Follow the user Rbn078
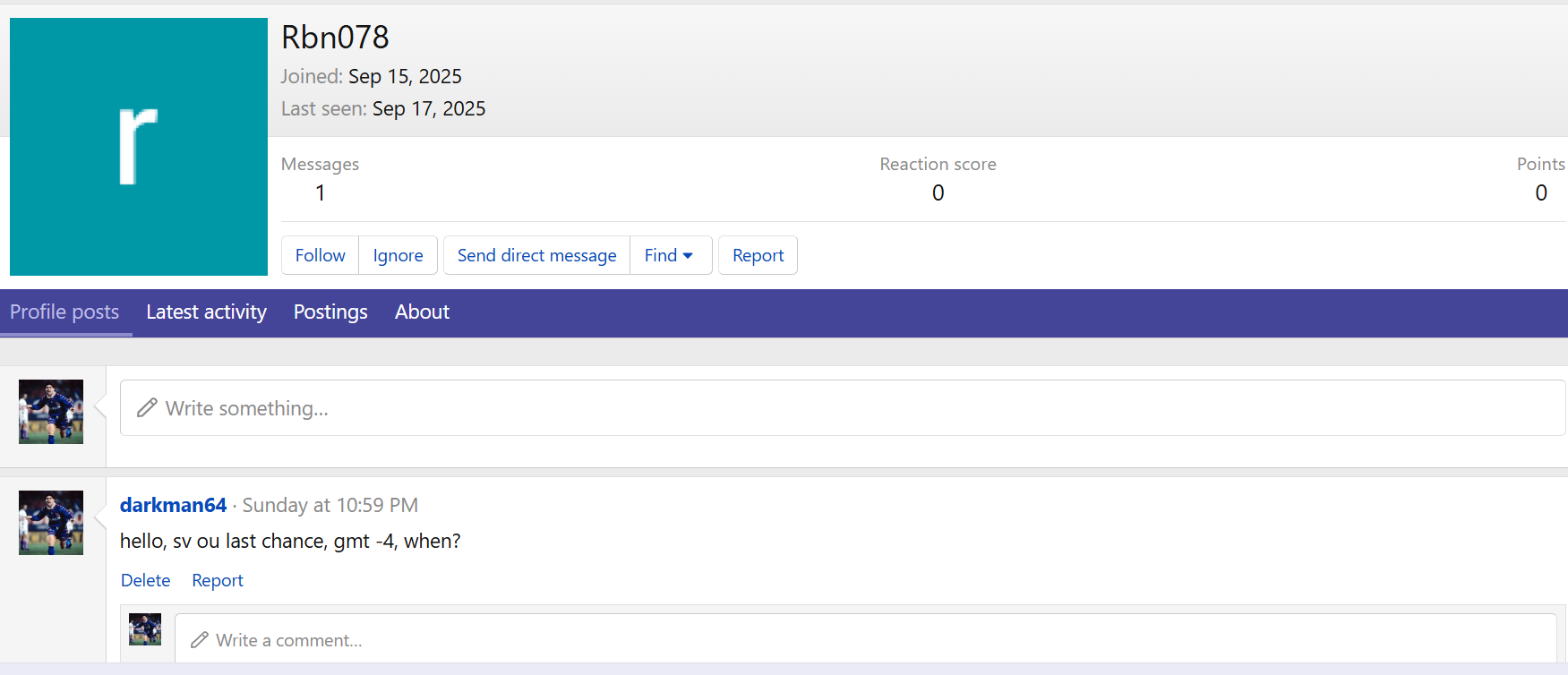This screenshot has height=675, width=1568. click(x=320, y=255)
